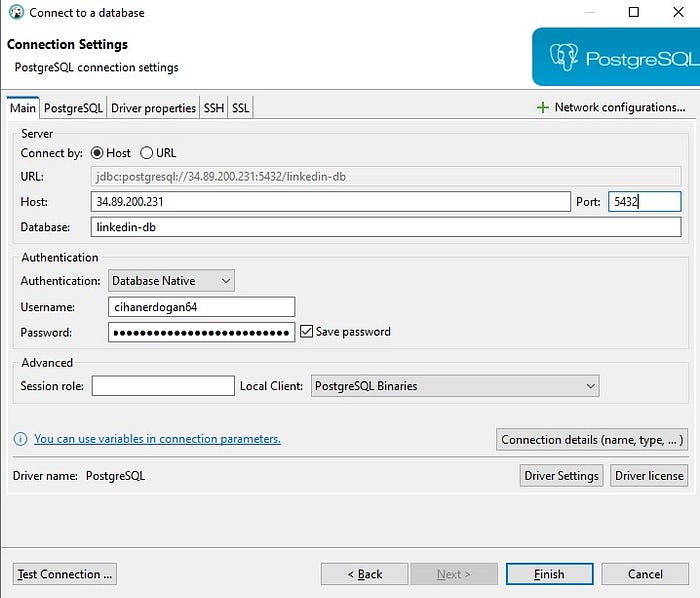The image size is (700, 598).
Task: Open Driver Settings
Action: pyautogui.click(x=561, y=476)
